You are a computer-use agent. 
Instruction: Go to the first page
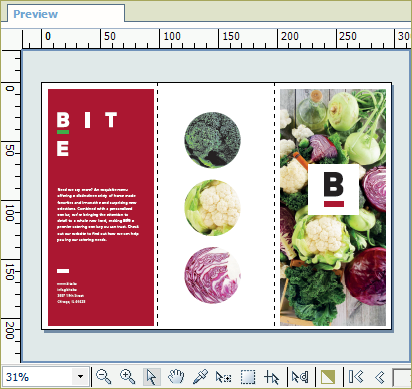point(356,377)
